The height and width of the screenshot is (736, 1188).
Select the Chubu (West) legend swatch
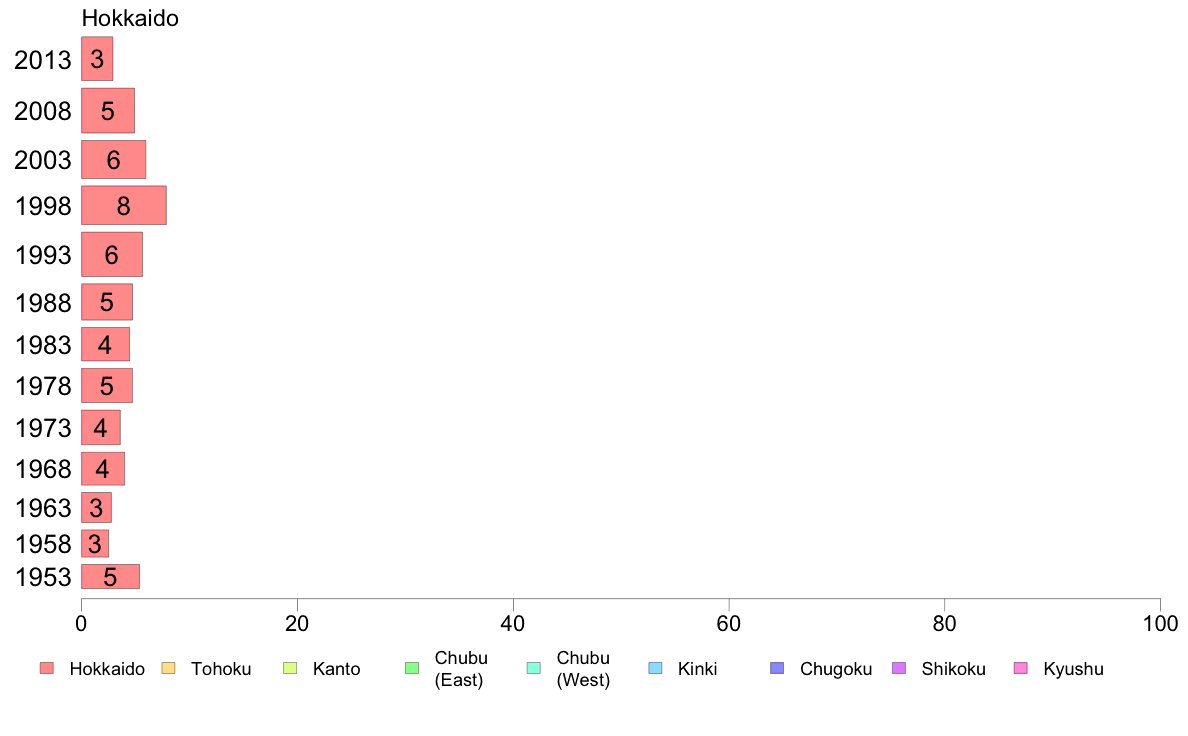click(x=533, y=668)
